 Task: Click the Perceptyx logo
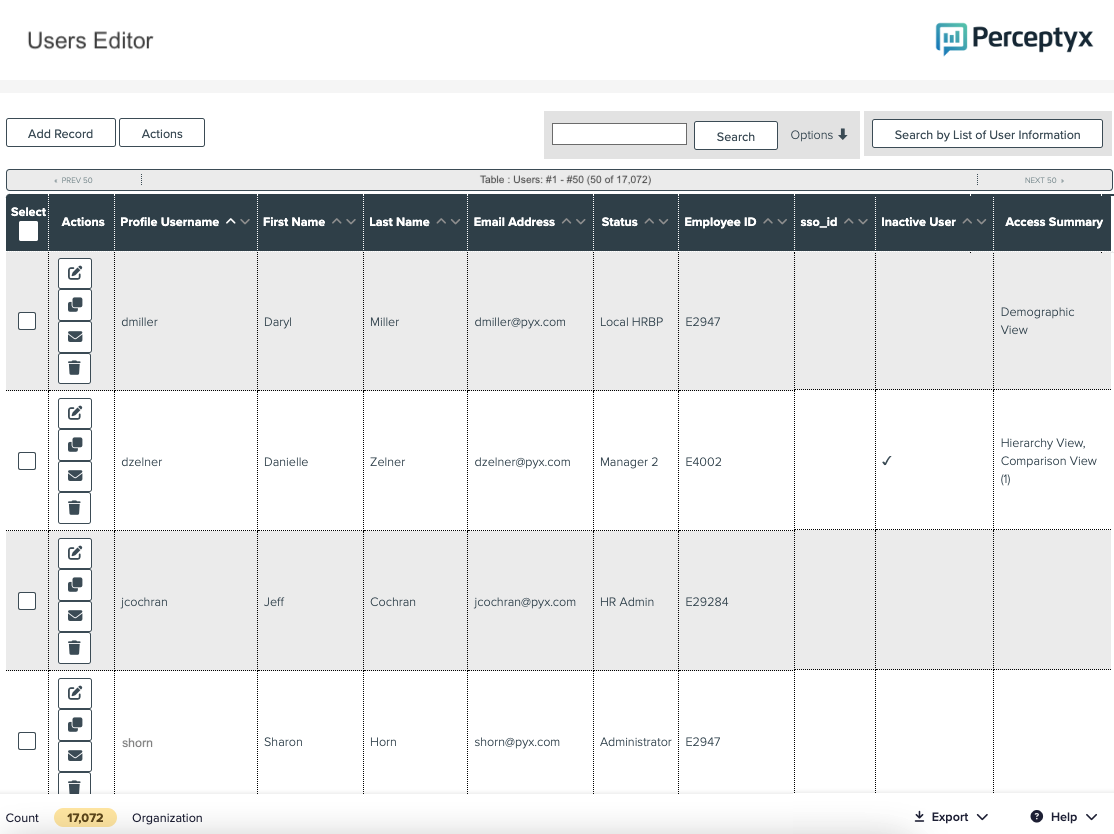[x=1014, y=38]
